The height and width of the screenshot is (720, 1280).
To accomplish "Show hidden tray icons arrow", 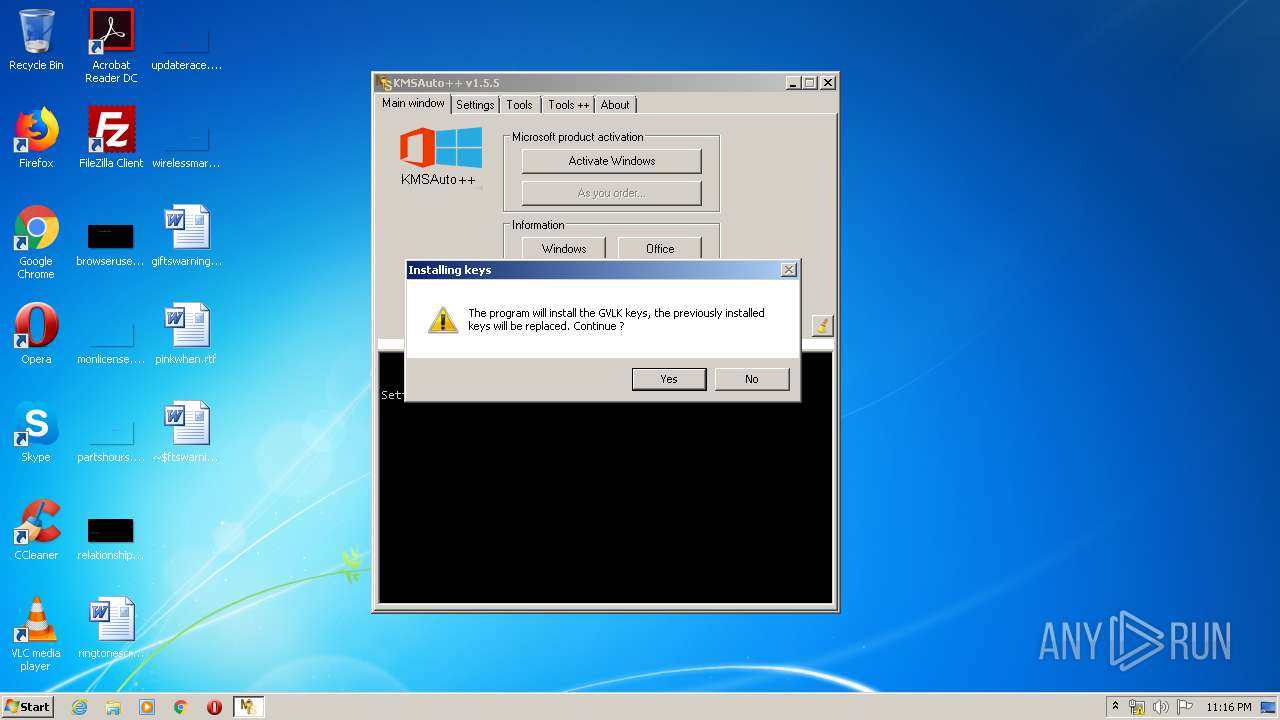I will coord(1116,707).
